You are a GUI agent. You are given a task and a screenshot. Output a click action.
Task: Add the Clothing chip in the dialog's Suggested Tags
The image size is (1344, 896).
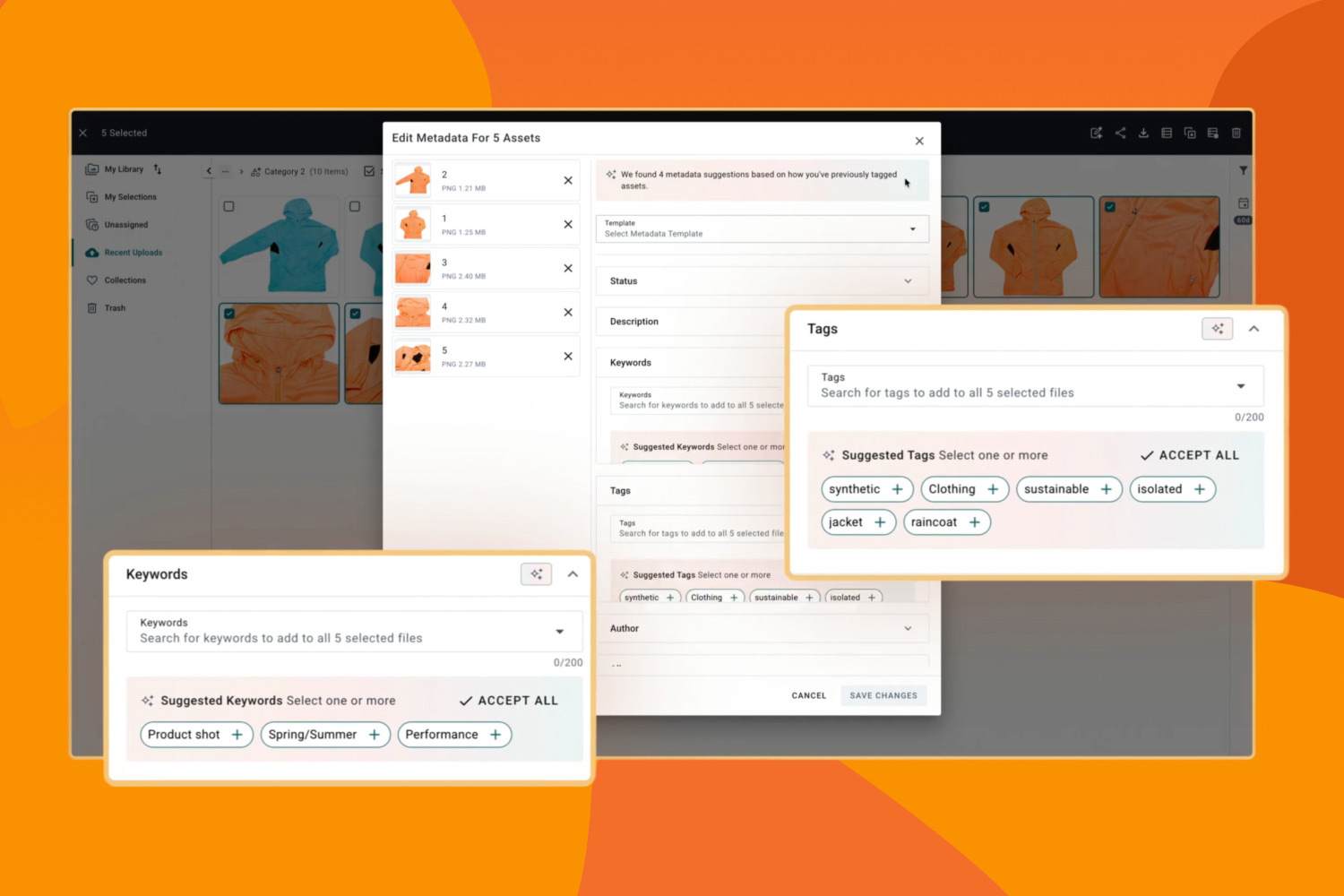(x=715, y=597)
